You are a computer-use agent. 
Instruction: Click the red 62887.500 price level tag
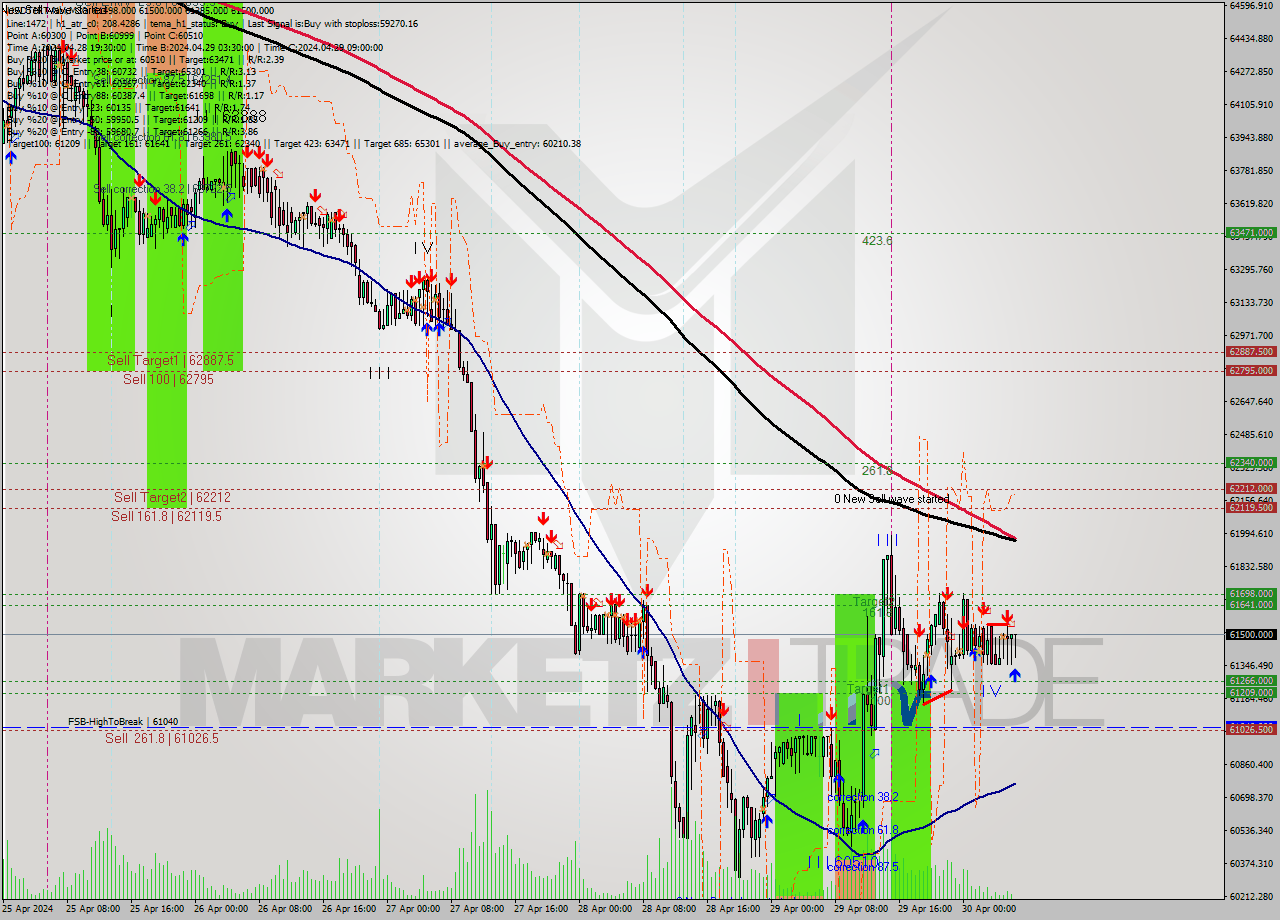pos(1251,352)
